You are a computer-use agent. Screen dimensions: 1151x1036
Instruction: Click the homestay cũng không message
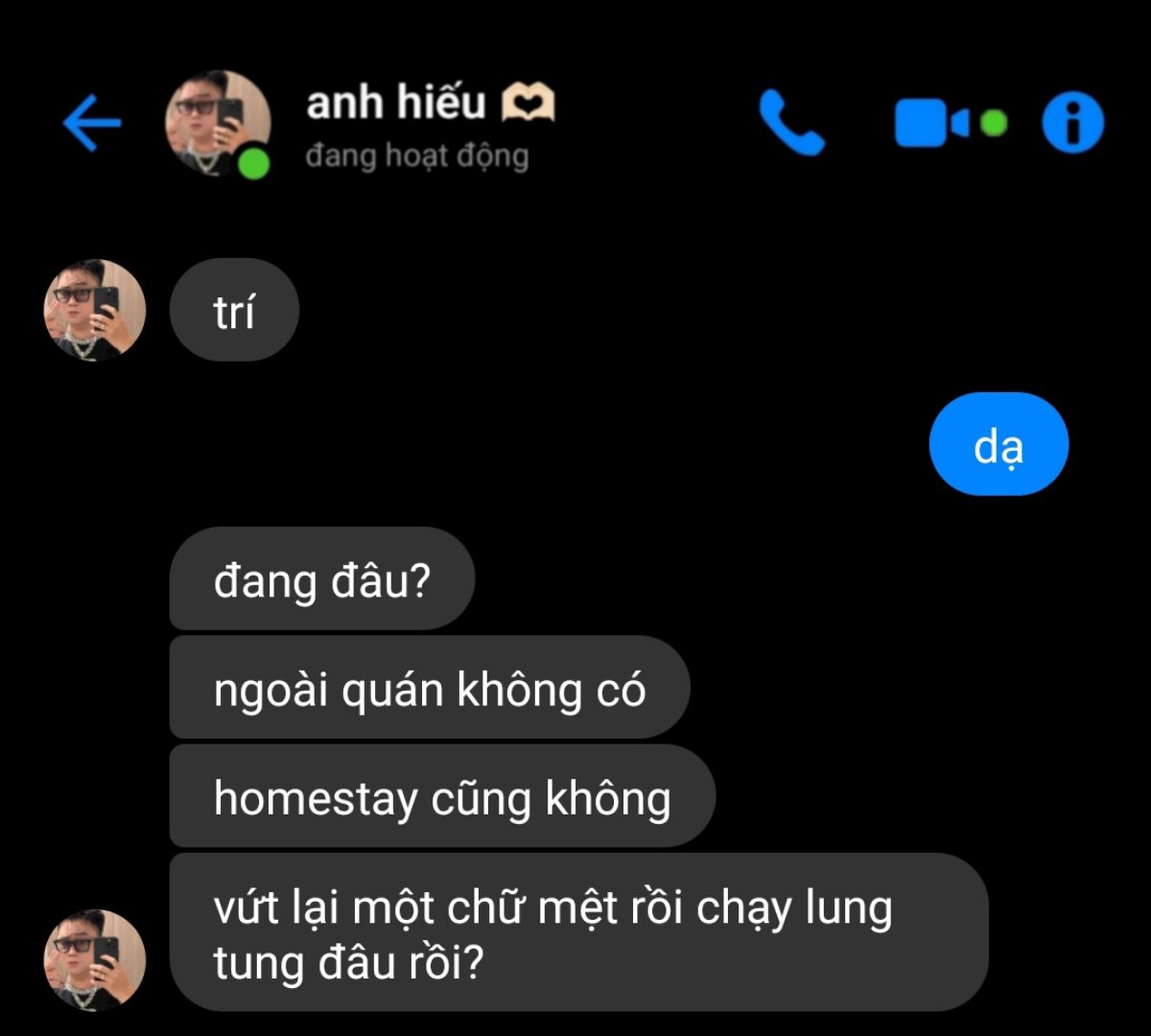click(x=442, y=796)
